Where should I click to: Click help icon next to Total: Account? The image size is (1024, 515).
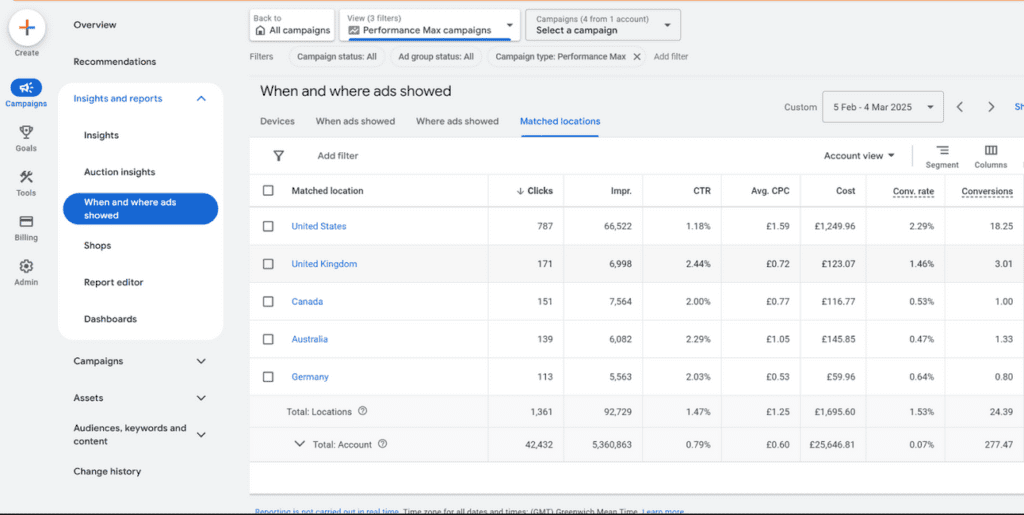click(383, 444)
